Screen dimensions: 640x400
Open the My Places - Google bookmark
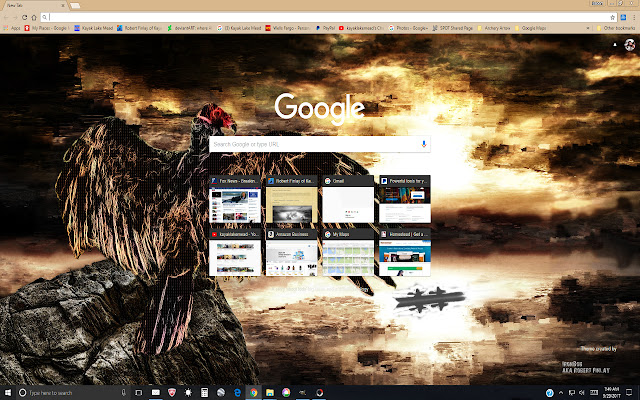pos(47,28)
